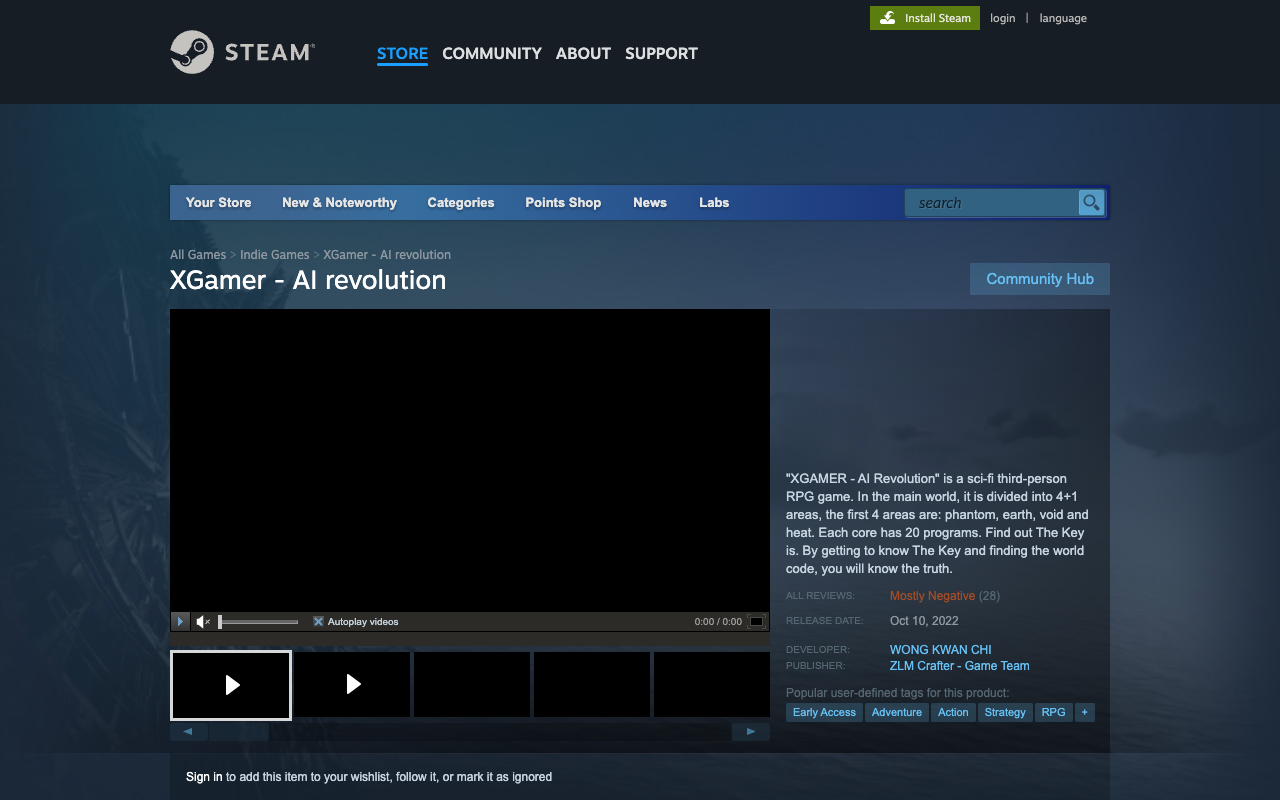The width and height of the screenshot is (1280, 800).
Task: Play the video with the play button
Action: [180, 622]
